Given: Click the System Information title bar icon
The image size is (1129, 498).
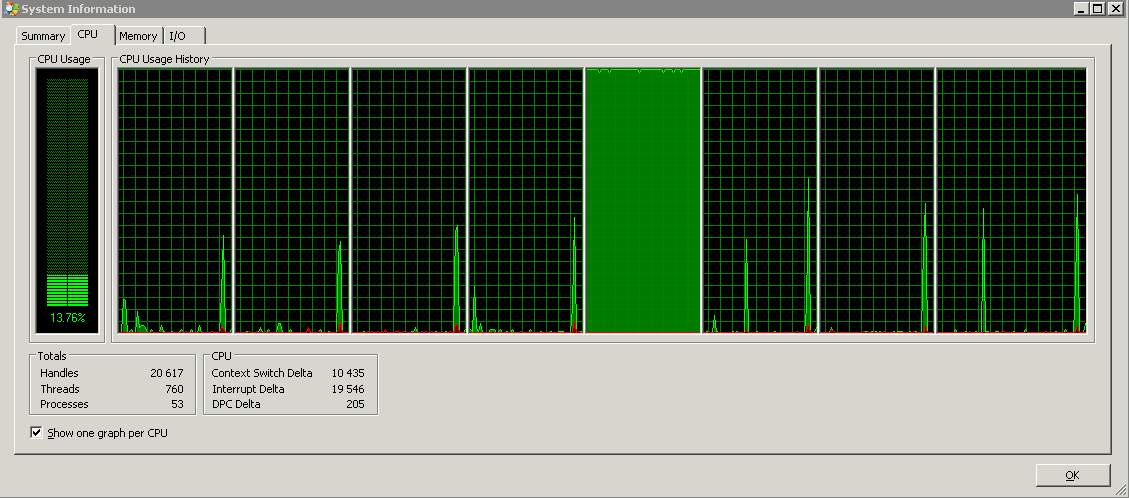Looking at the screenshot, I should [11, 9].
